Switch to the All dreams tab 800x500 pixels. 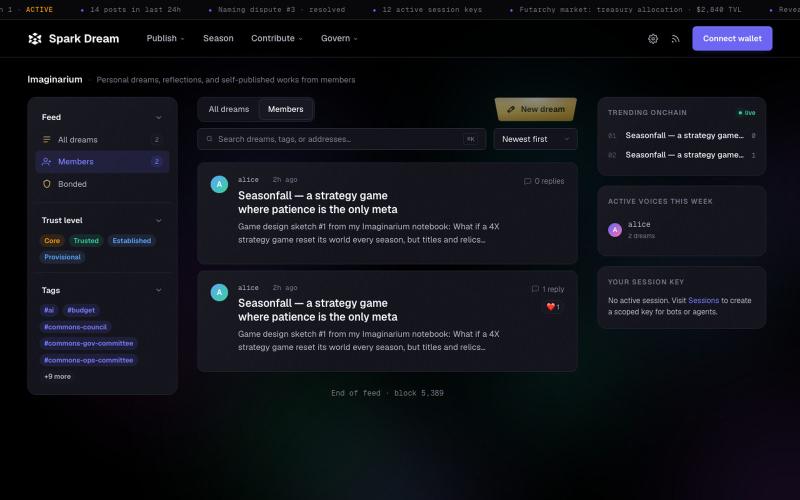pyautogui.click(x=229, y=109)
